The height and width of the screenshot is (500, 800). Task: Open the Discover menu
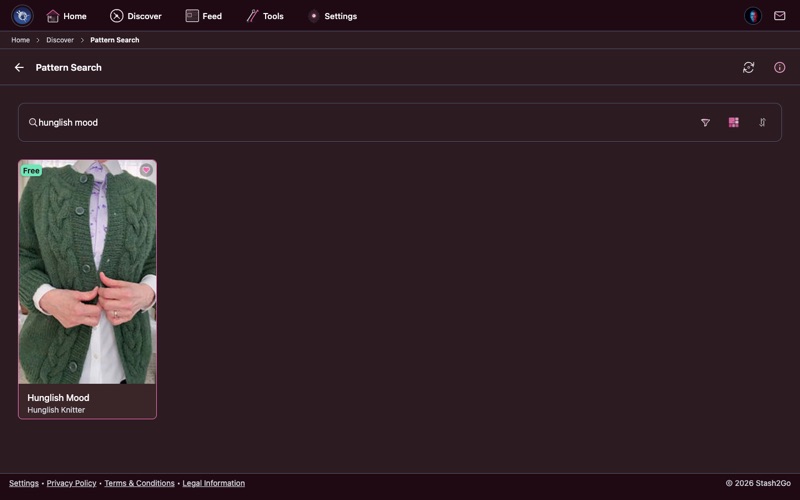coord(135,16)
